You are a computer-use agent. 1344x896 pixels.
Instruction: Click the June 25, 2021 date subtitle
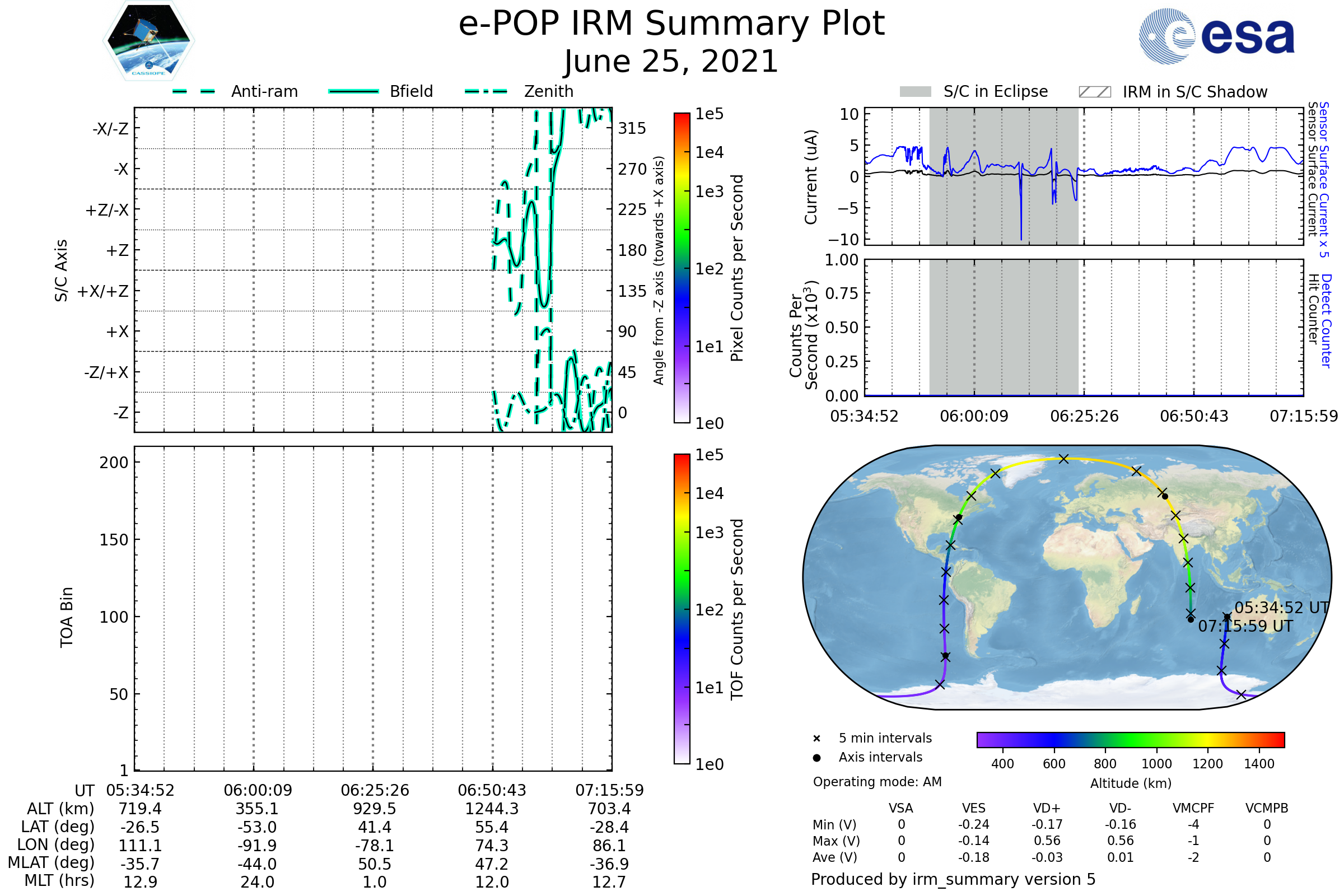(x=671, y=62)
